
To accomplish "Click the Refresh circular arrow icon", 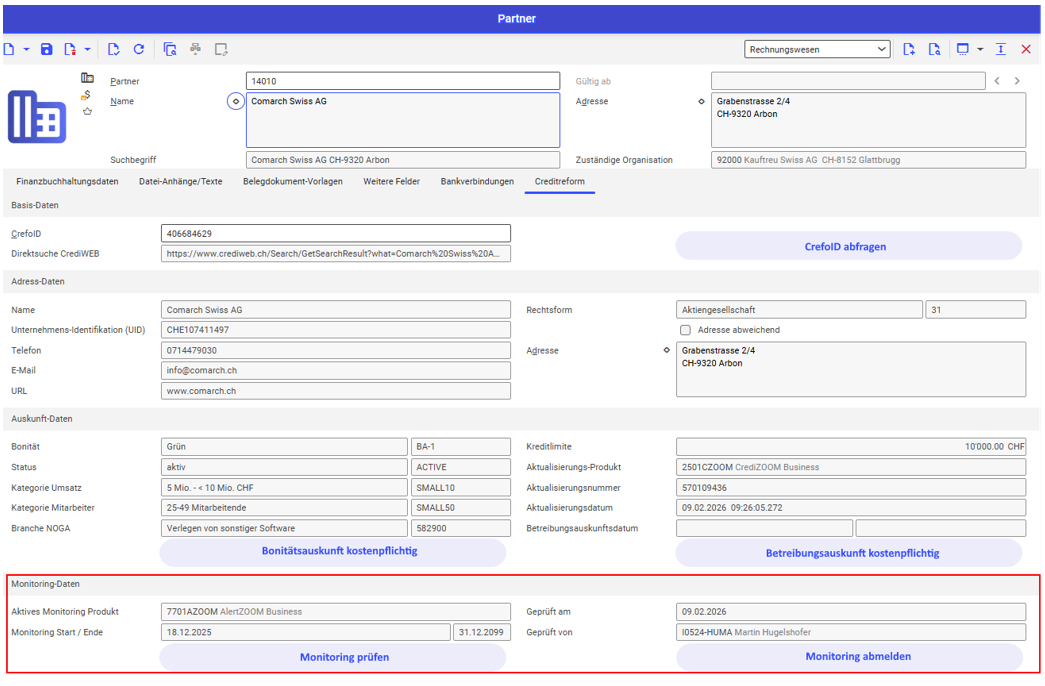I will coord(139,49).
